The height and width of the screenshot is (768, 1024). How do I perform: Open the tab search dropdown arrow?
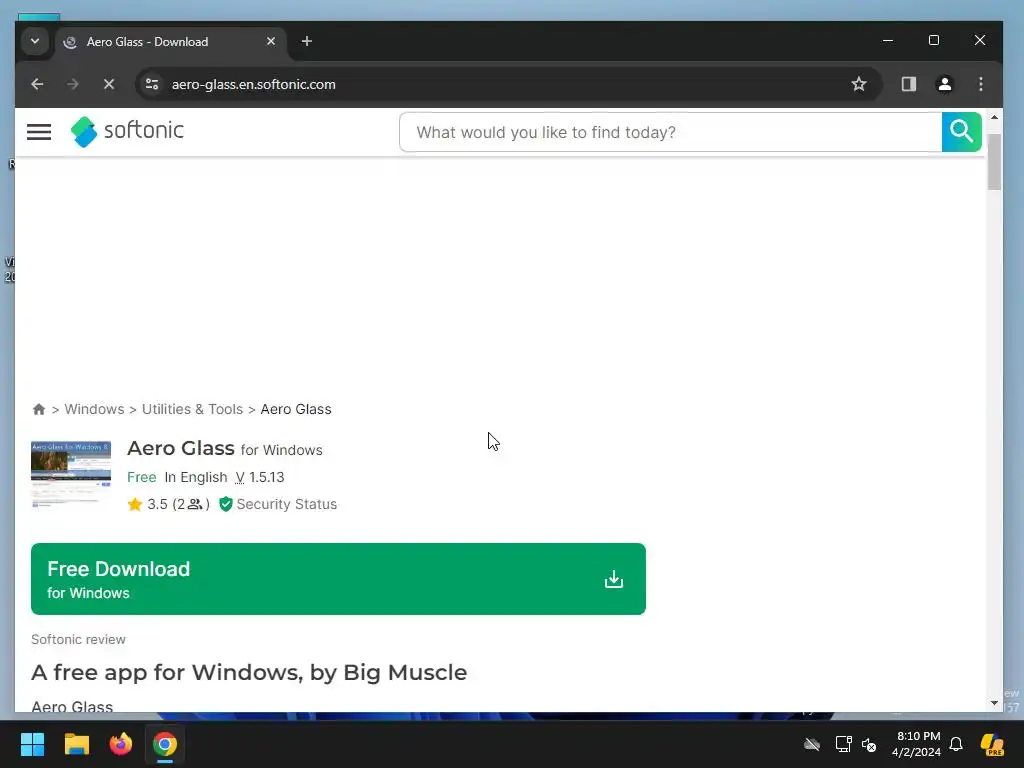click(35, 41)
